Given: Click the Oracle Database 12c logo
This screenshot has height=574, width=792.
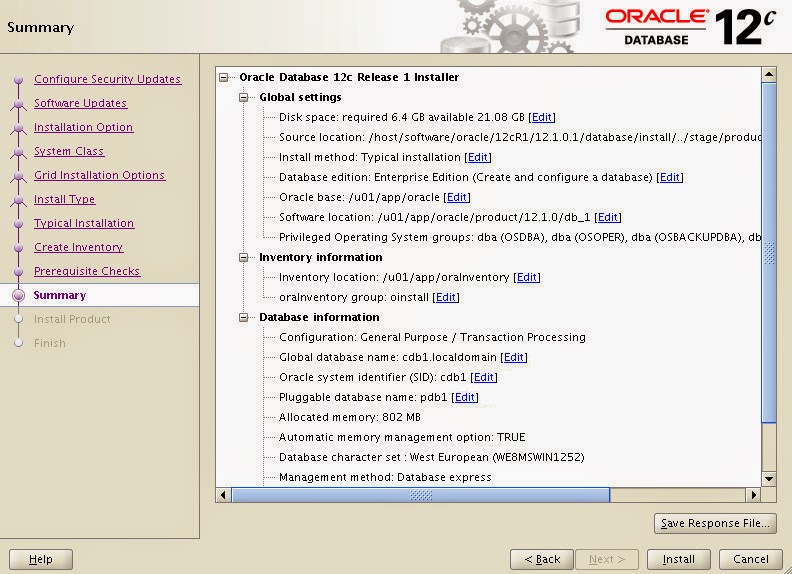Looking at the screenshot, I should [690, 26].
